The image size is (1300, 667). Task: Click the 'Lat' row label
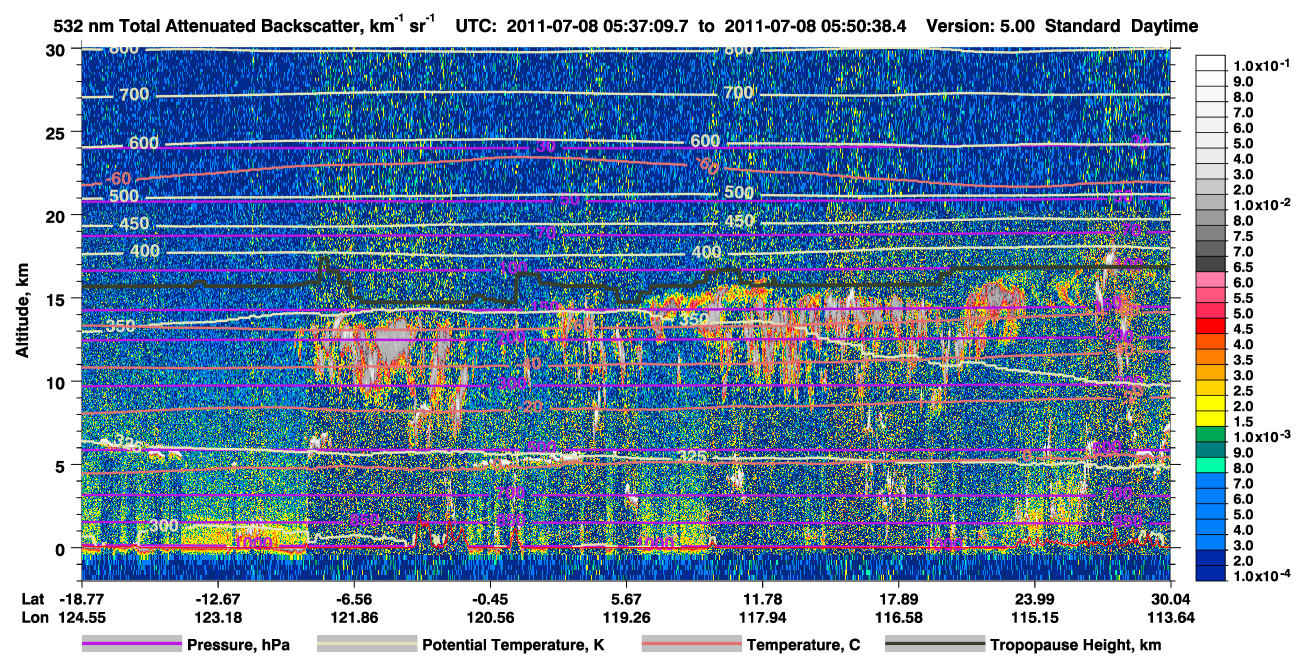coord(32,599)
